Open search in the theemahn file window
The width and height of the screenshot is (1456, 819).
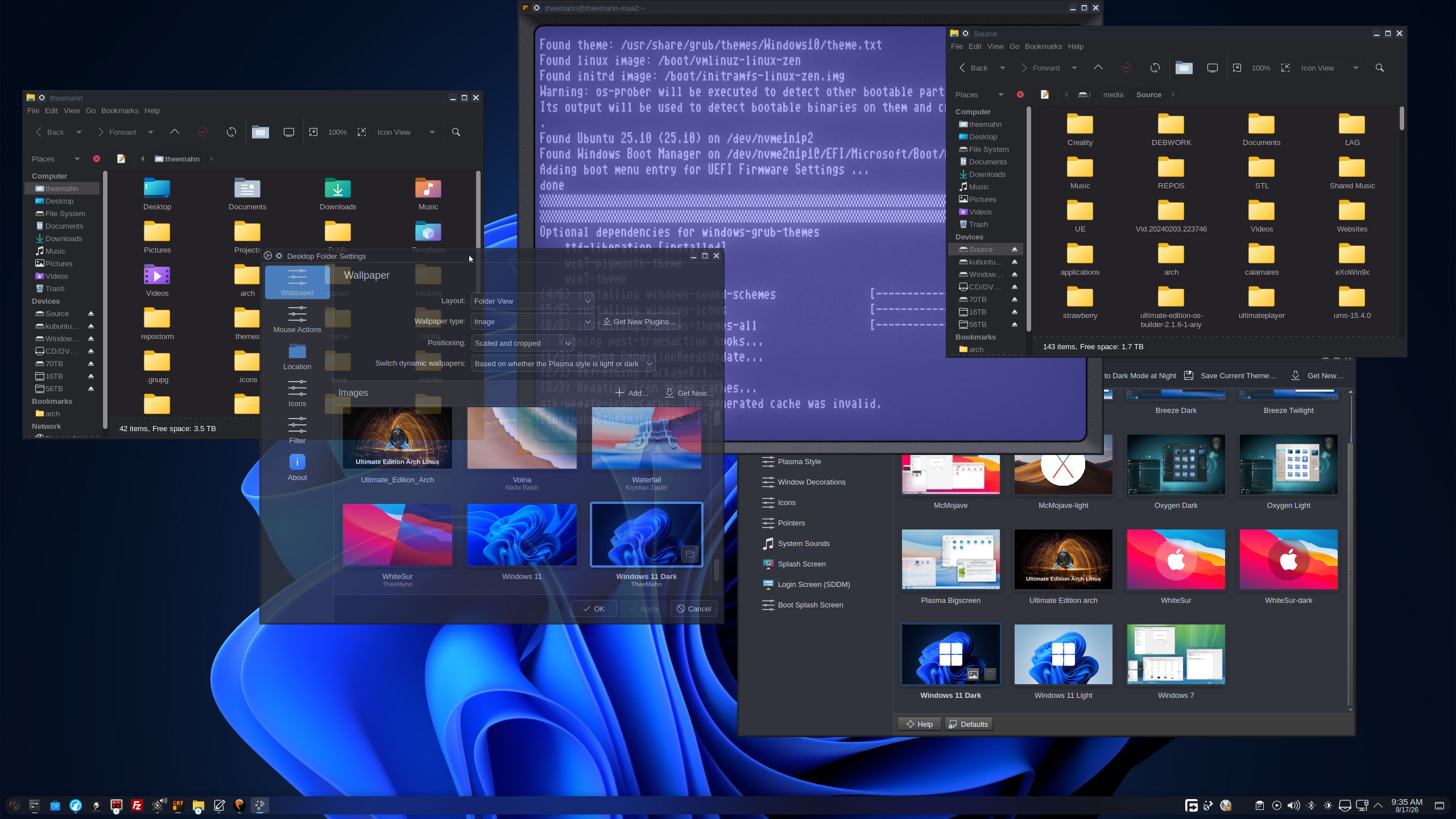pos(456,132)
